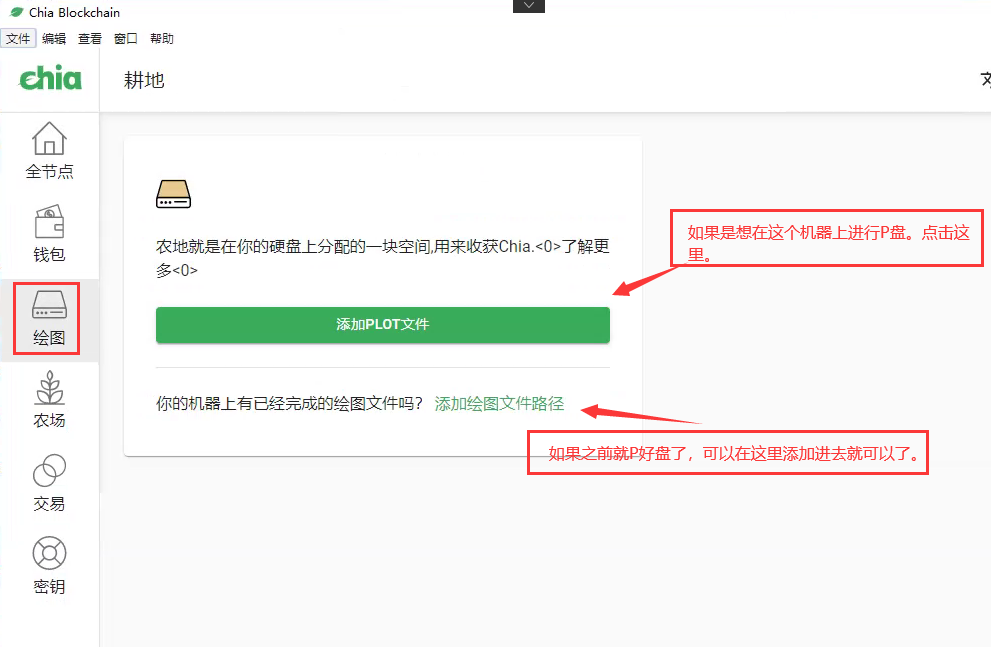Click the 添加PLOT文件 green button
This screenshot has width=991, height=647.
pos(382,324)
